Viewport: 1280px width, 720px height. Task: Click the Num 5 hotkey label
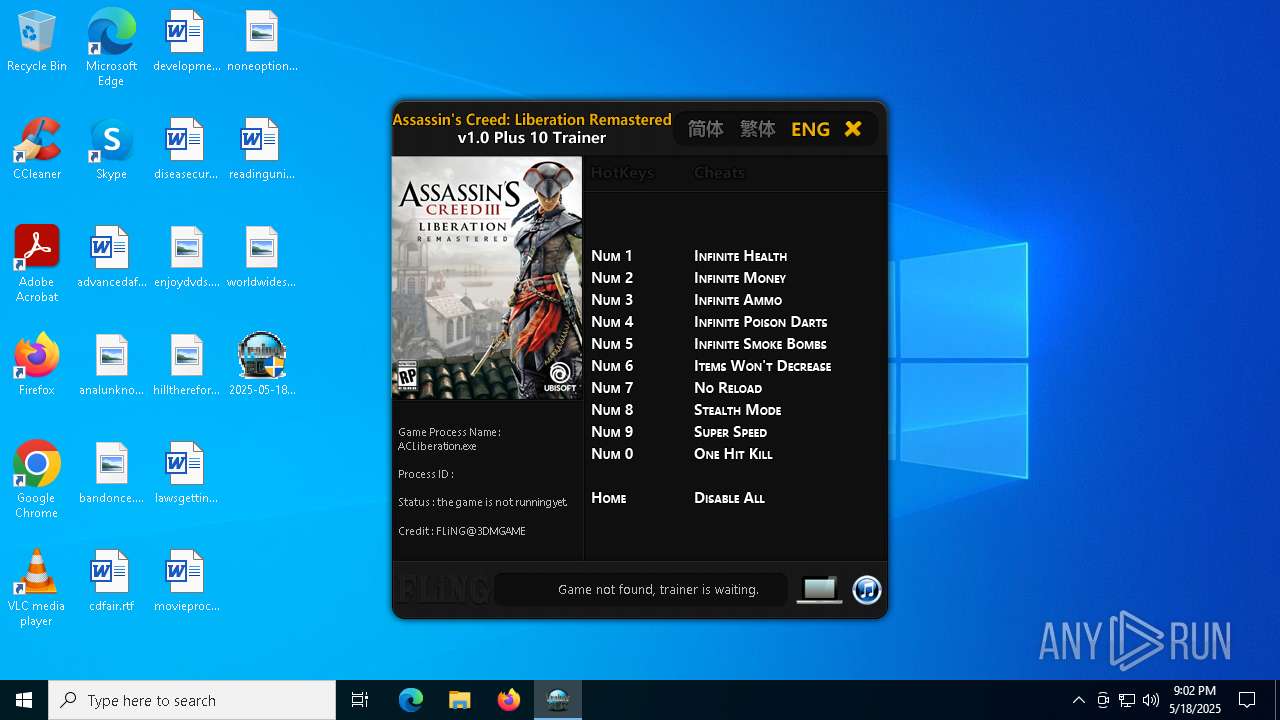(x=612, y=344)
